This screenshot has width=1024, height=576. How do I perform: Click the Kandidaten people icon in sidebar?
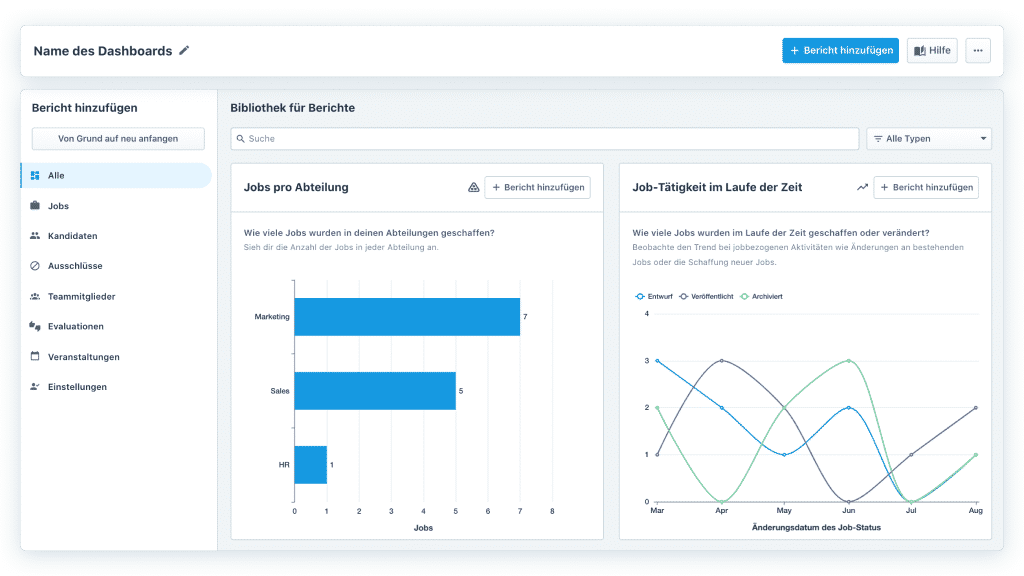click(x=35, y=236)
